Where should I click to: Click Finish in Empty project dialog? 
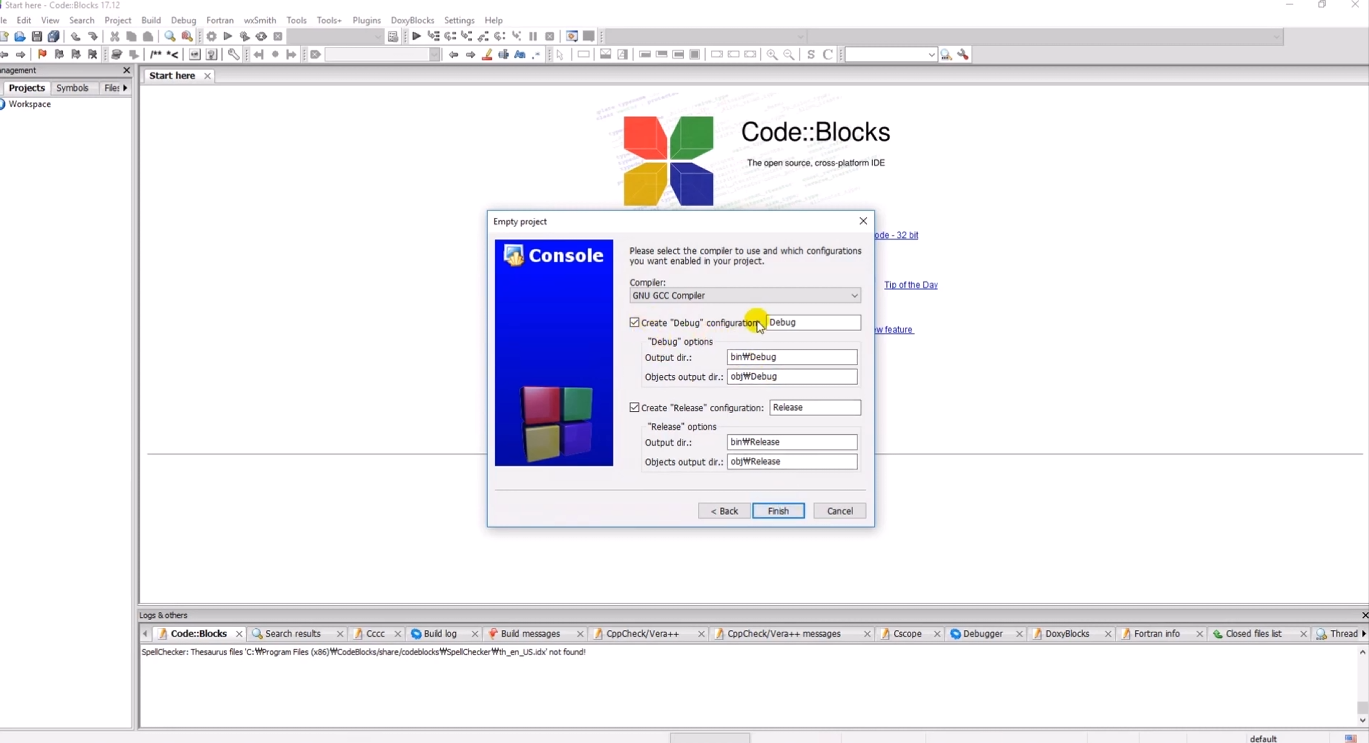(778, 511)
